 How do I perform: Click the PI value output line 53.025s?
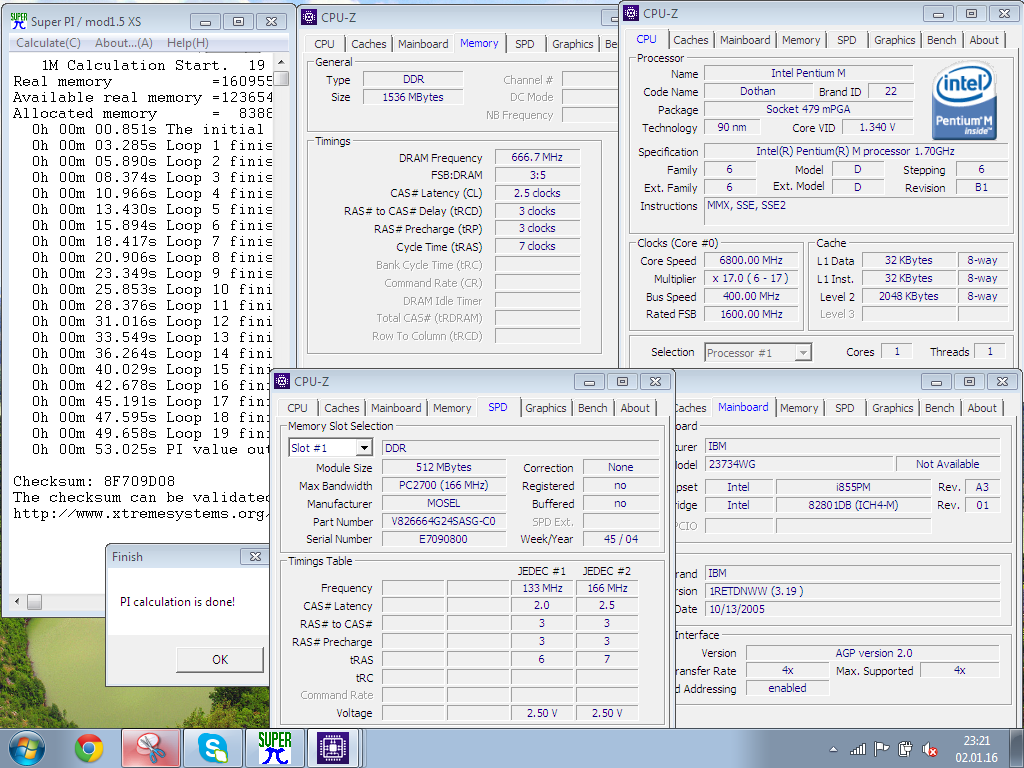pyautogui.click(x=150, y=449)
